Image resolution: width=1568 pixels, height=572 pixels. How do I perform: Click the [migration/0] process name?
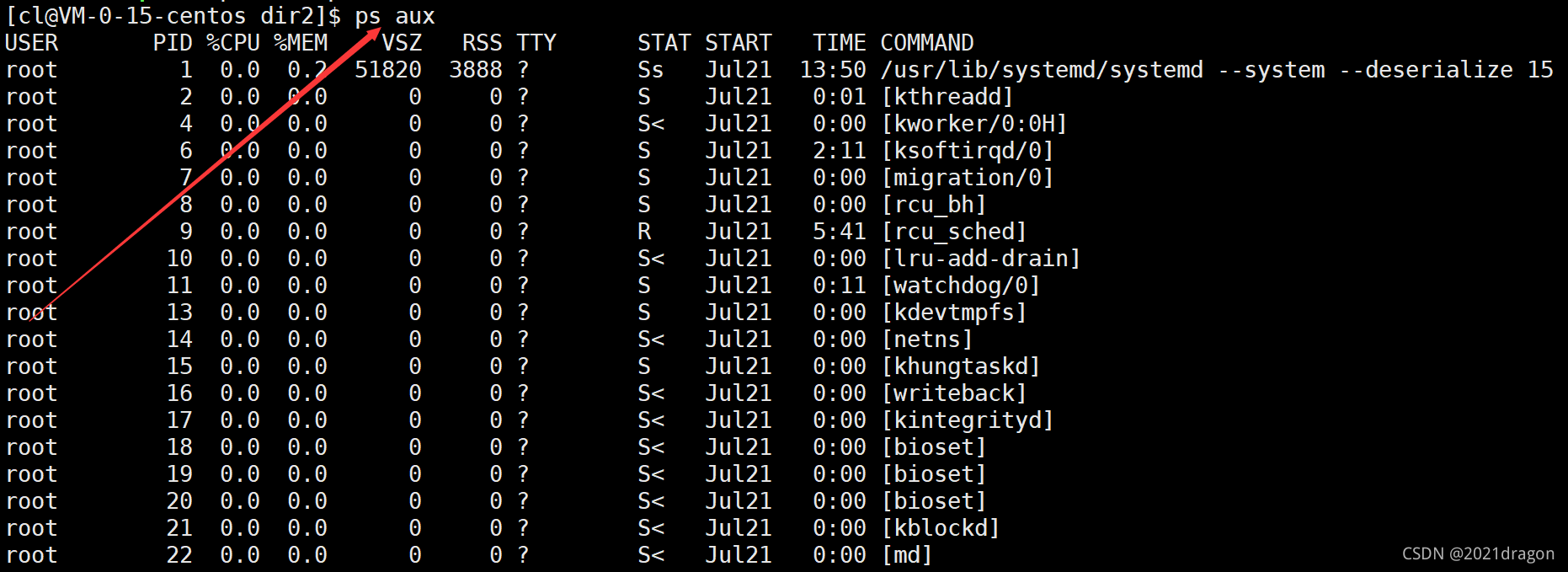pyautogui.click(x=967, y=178)
